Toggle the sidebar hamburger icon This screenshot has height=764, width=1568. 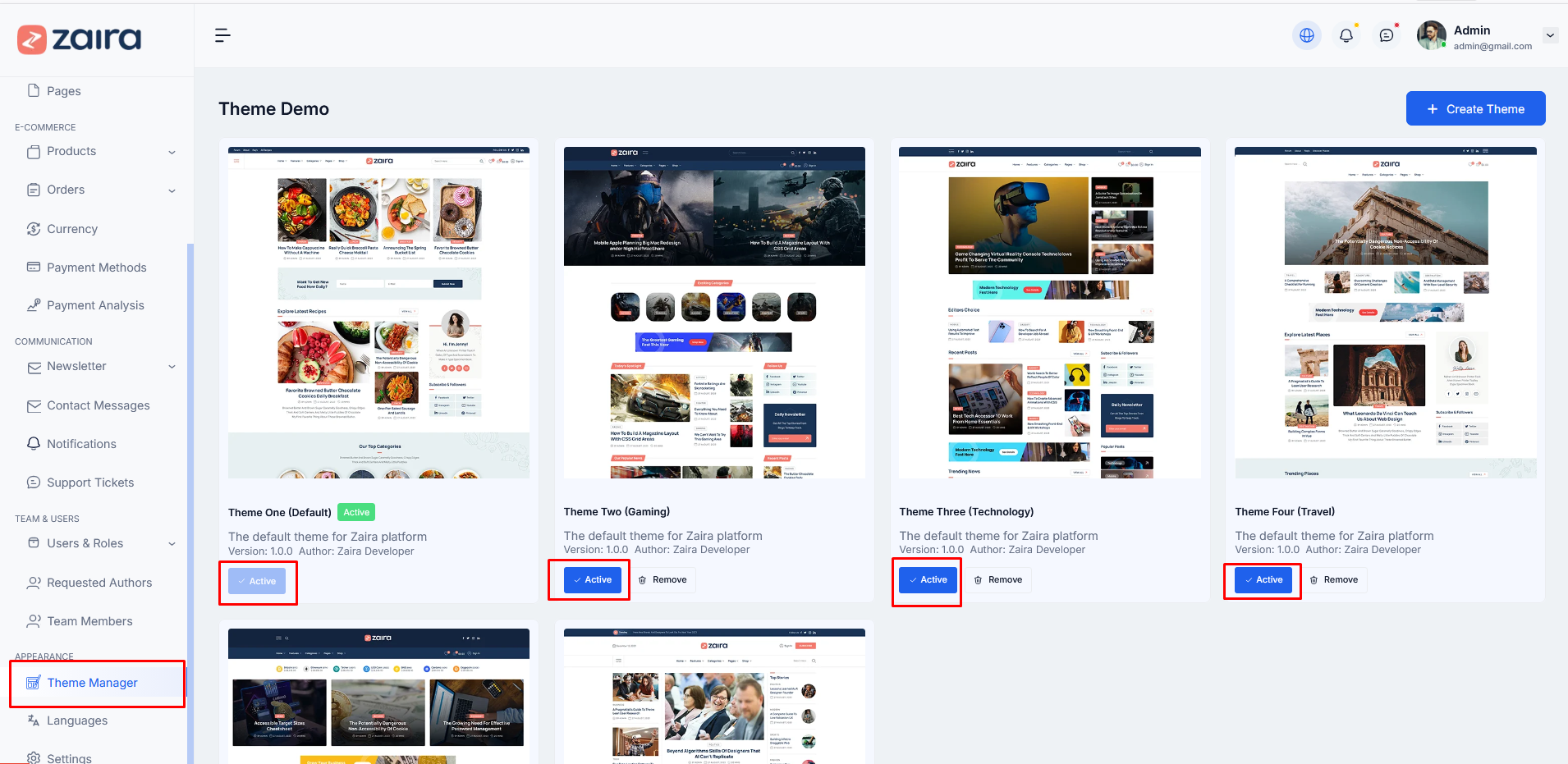[222, 35]
